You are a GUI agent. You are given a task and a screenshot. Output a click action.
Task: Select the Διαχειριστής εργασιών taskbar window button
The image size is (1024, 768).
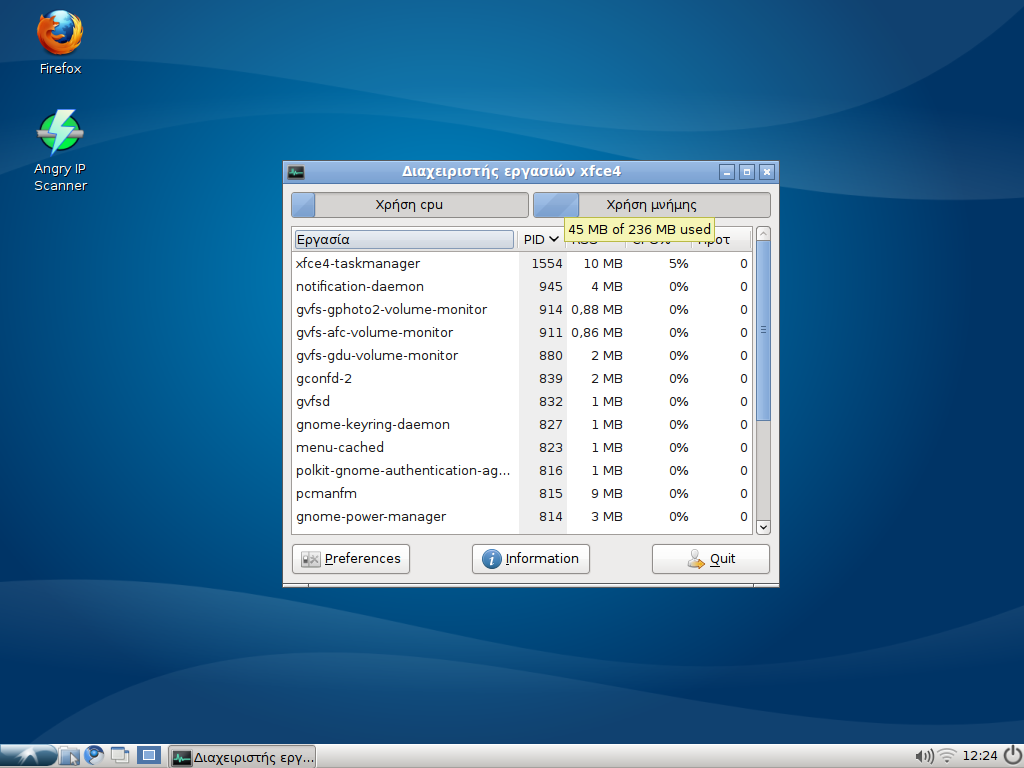click(x=242, y=756)
